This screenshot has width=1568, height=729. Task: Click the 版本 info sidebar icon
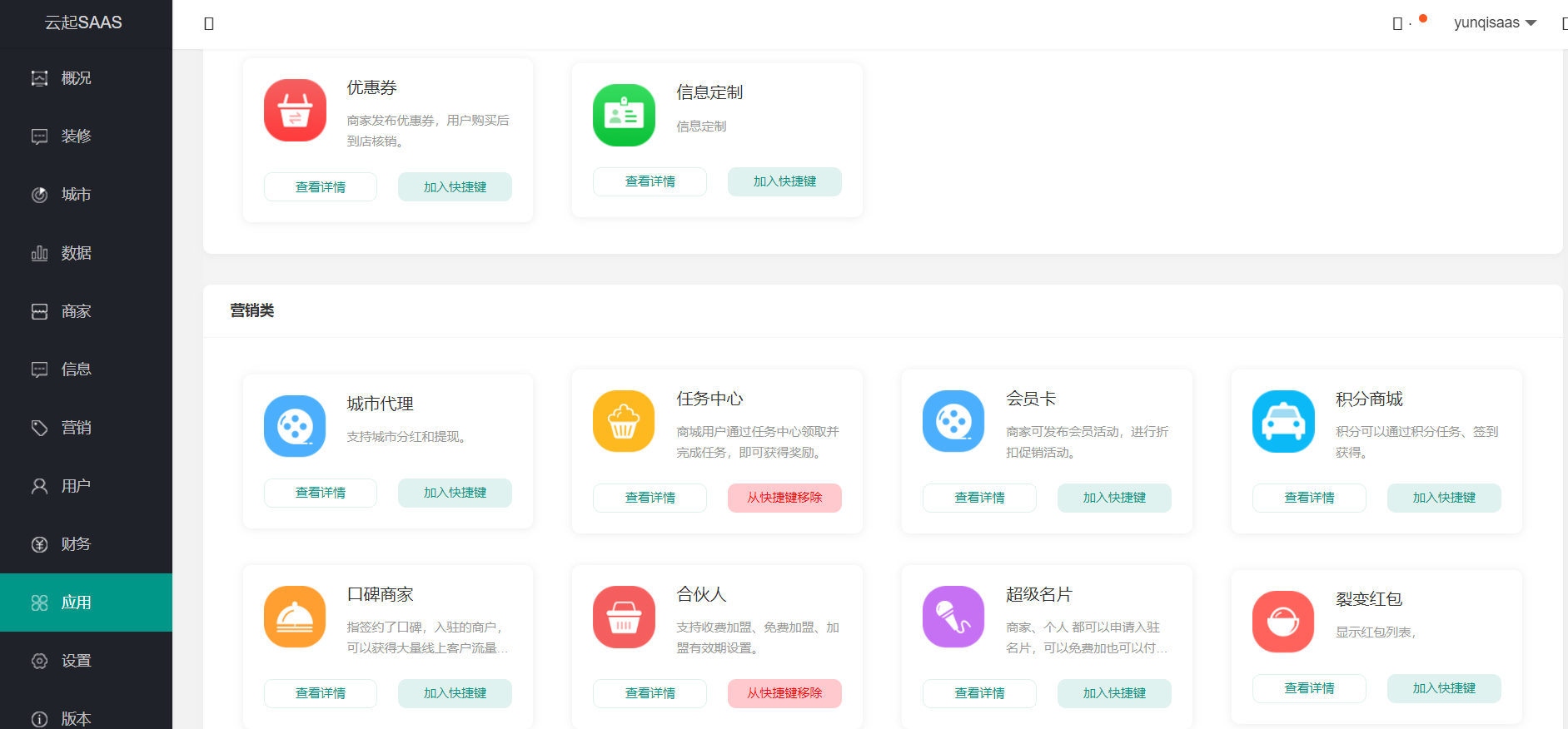[x=39, y=719]
